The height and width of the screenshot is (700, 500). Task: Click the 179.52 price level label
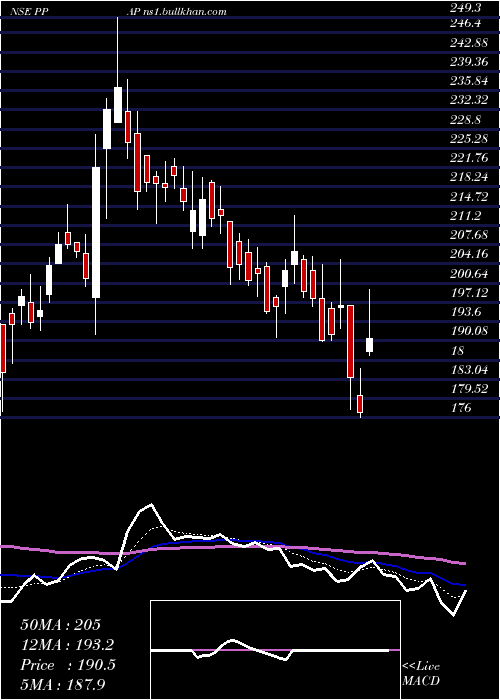coord(469,389)
